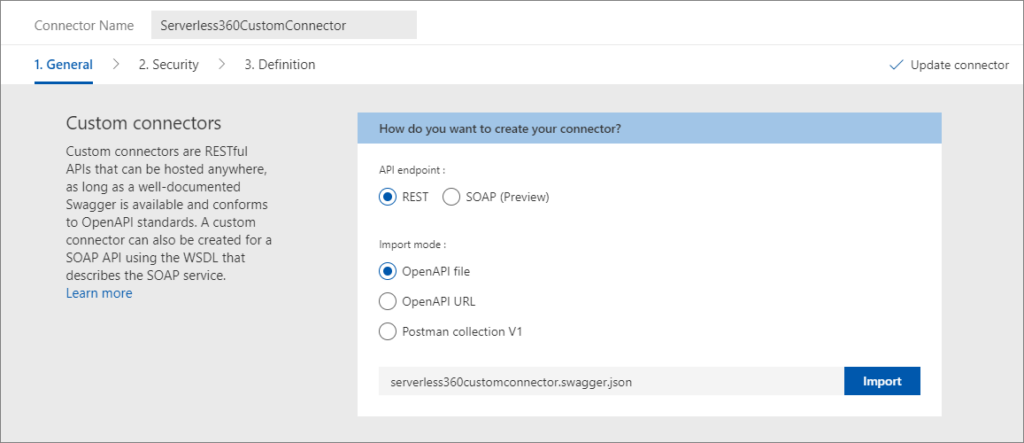Select the REST API endpoint radio button
1024x443 pixels.
coord(388,197)
